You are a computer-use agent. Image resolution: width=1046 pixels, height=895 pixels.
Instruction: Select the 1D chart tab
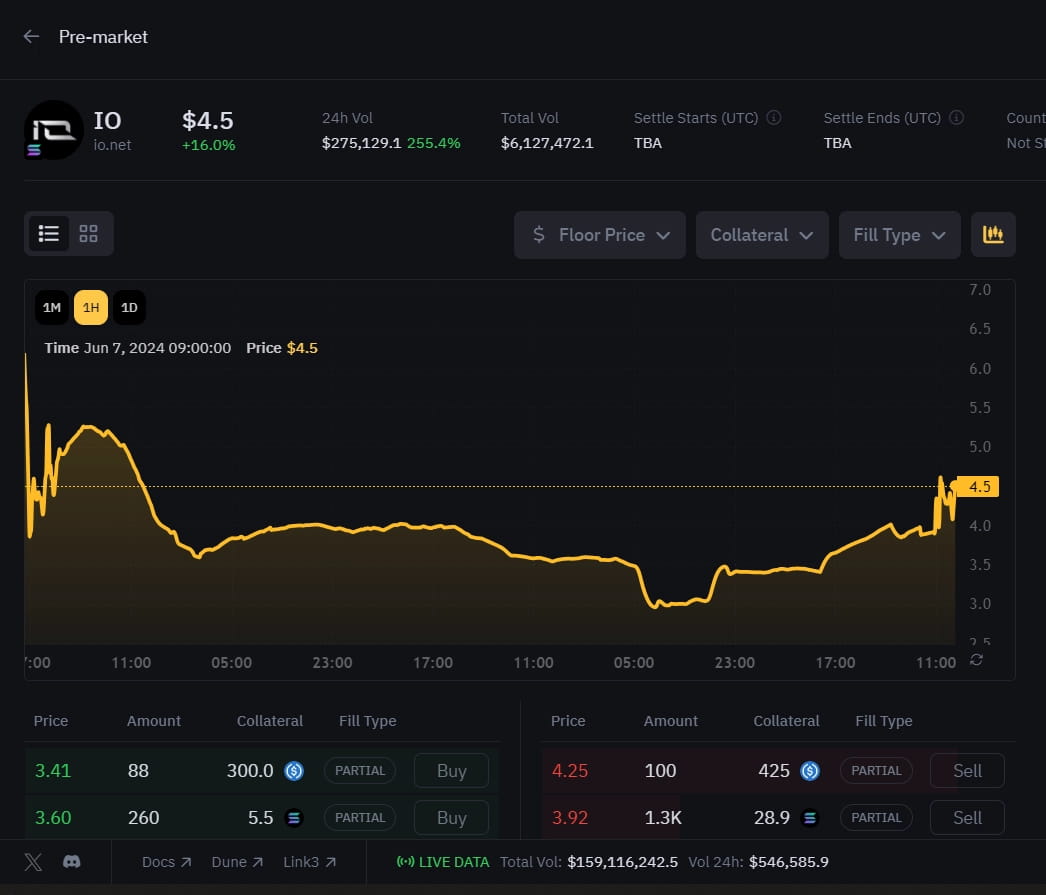click(x=129, y=308)
